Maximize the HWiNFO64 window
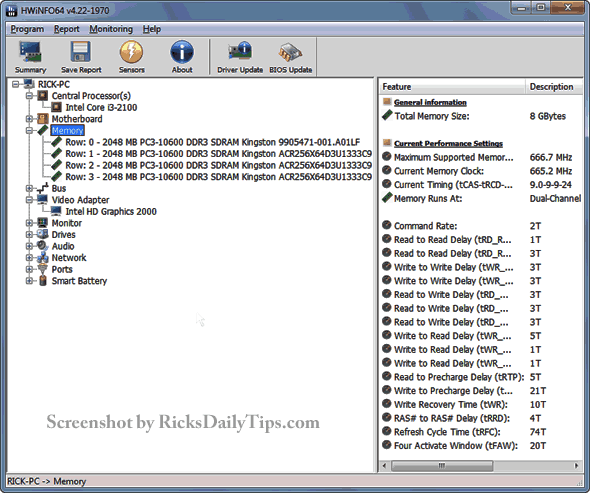 point(540,8)
